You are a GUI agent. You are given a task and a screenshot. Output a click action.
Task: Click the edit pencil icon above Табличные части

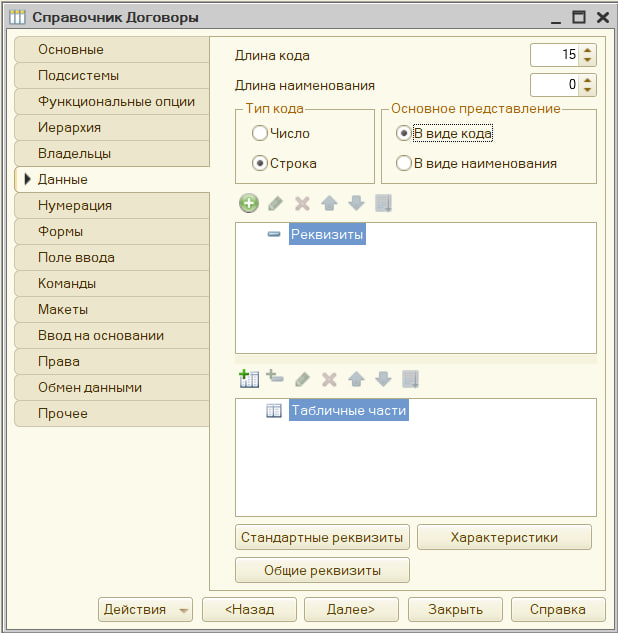click(302, 379)
